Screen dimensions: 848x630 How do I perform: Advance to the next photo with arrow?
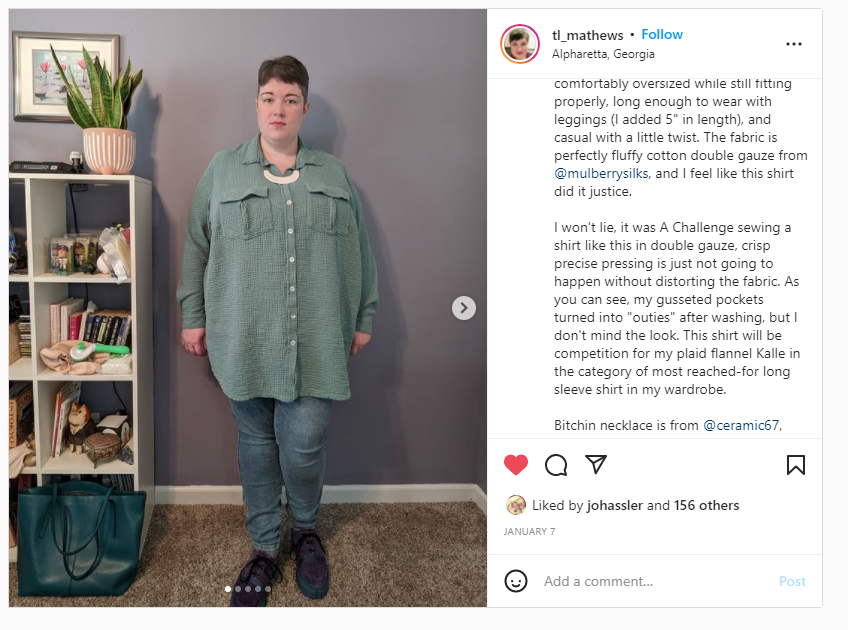tap(463, 308)
